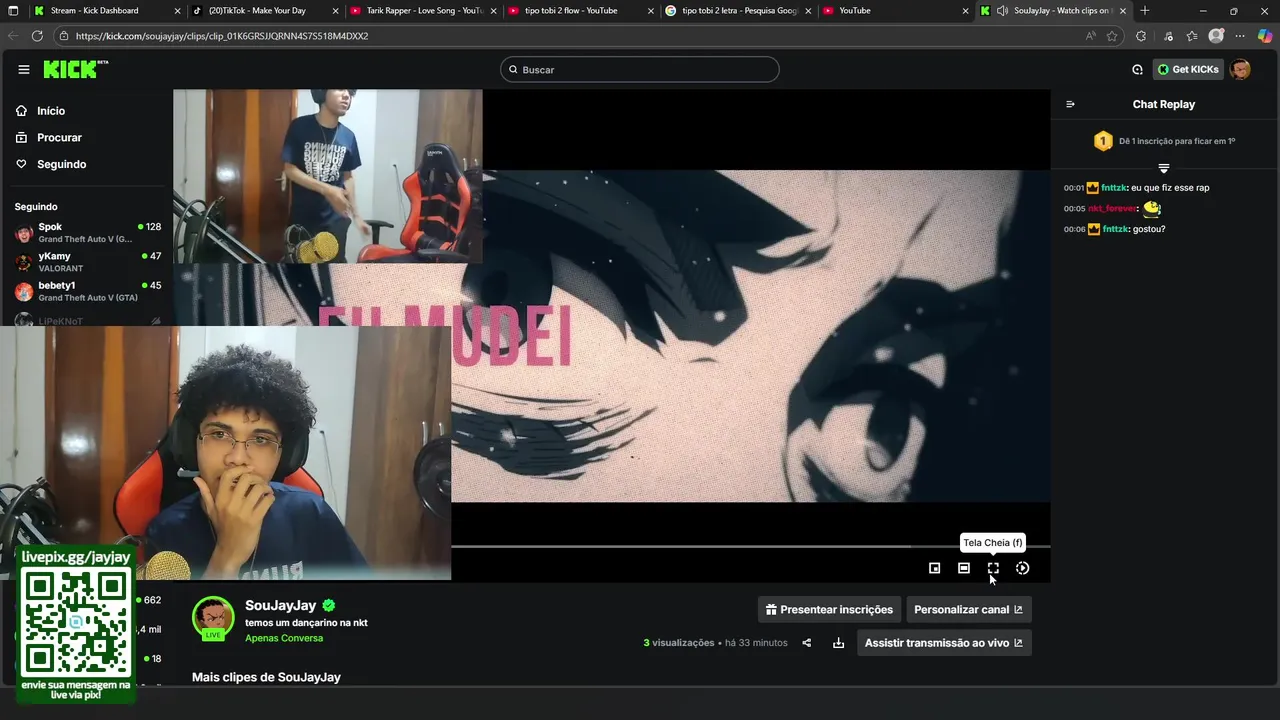Toggle Tela Cheia fullscreen on the player
The width and height of the screenshot is (1280, 720).
[993, 568]
